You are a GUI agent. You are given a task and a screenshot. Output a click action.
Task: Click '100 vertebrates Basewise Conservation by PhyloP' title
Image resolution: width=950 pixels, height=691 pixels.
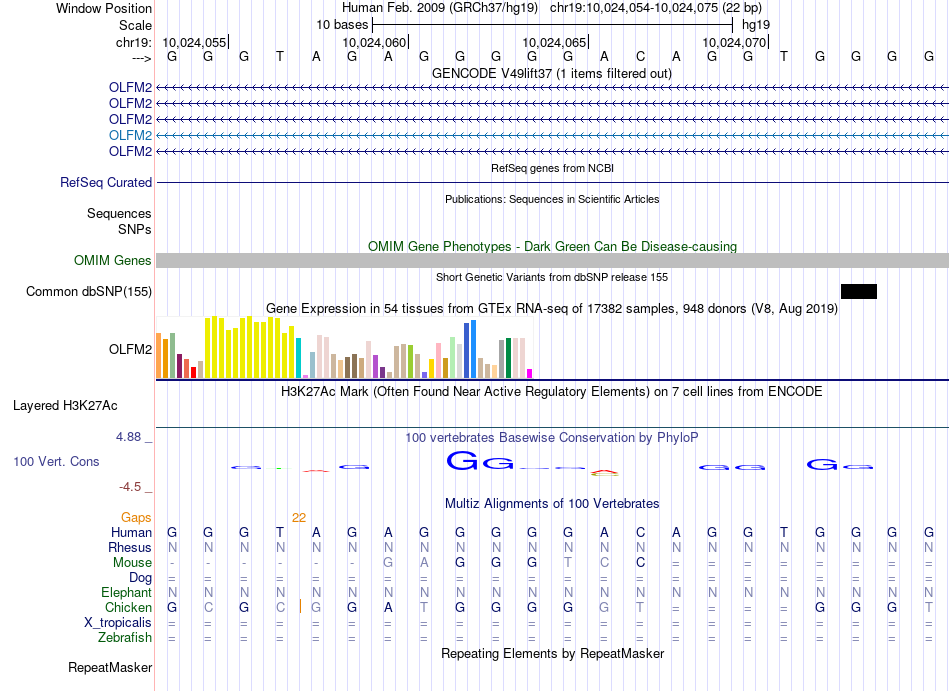tap(552, 437)
